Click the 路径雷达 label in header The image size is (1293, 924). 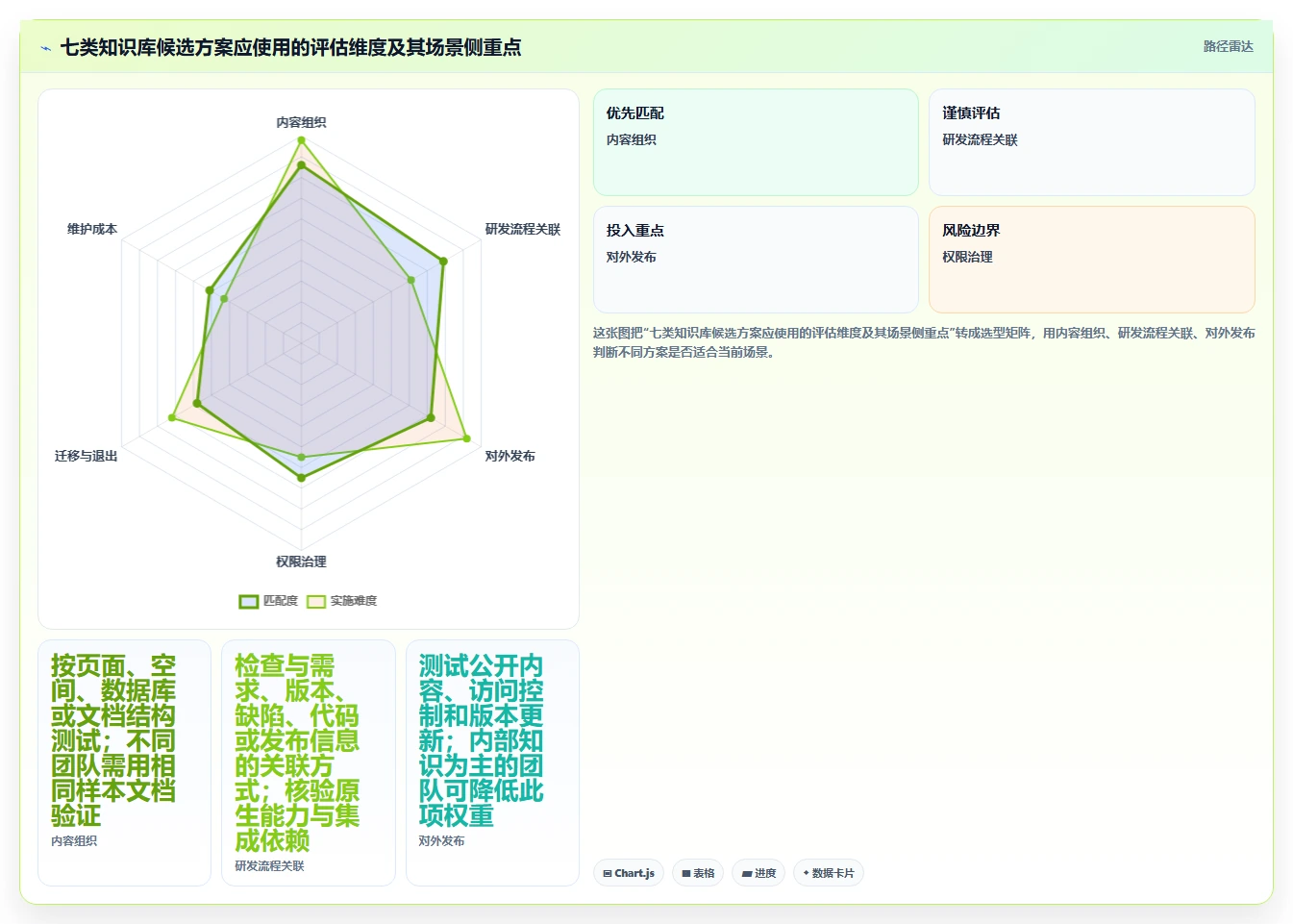[1228, 46]
